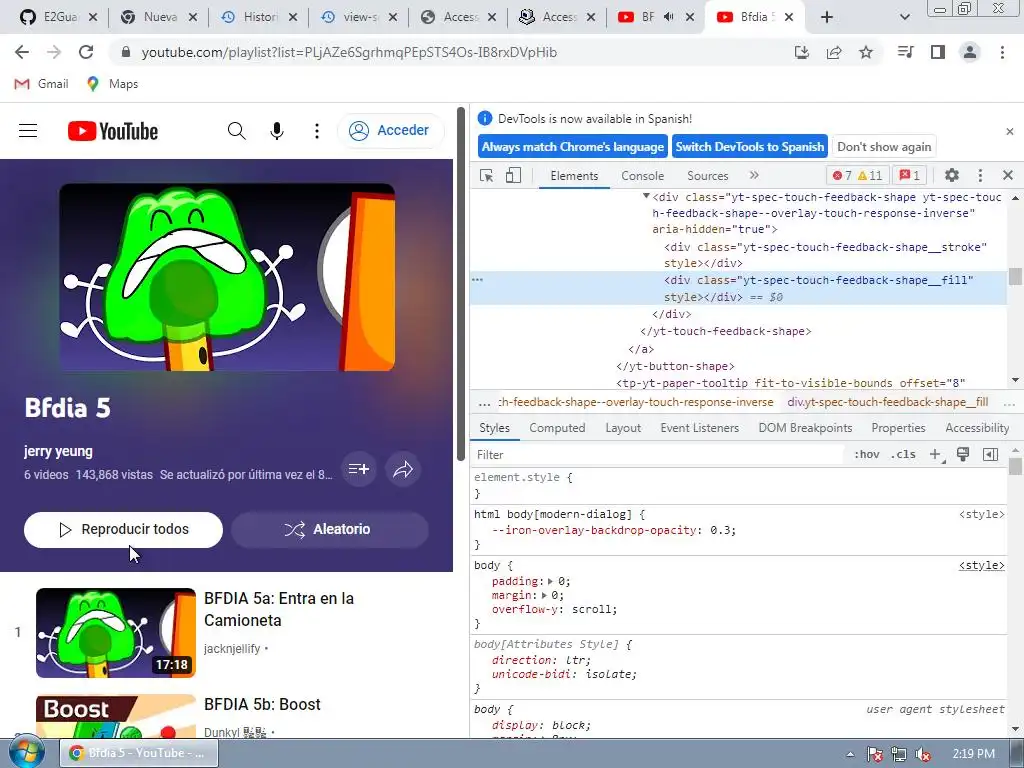The image size is (1024, 768).
Task: Mute system volume tray icon
Action: pyautogui.click(x=923, y=754)
